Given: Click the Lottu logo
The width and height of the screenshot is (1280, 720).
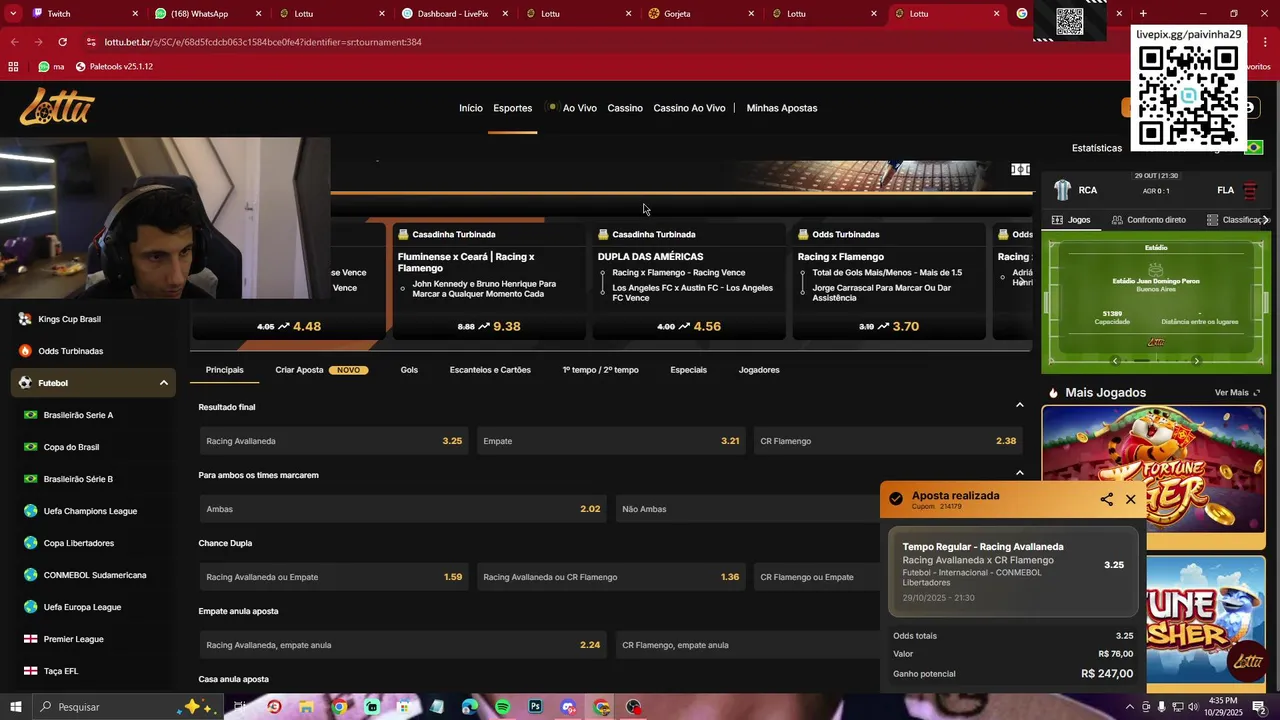Looking at the screenshot, I should click(x=58, y=107).
